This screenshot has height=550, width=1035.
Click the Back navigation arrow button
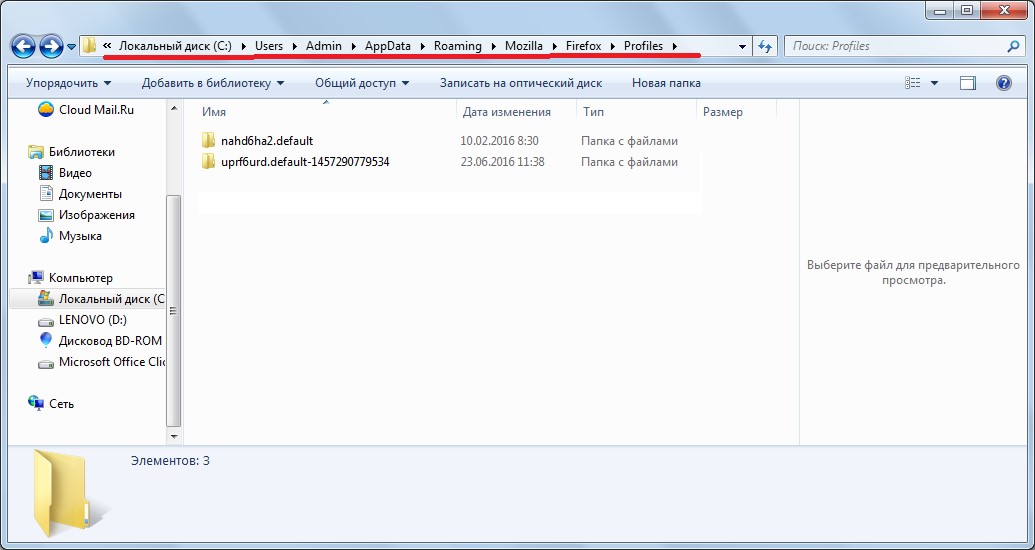coord(24,46)
